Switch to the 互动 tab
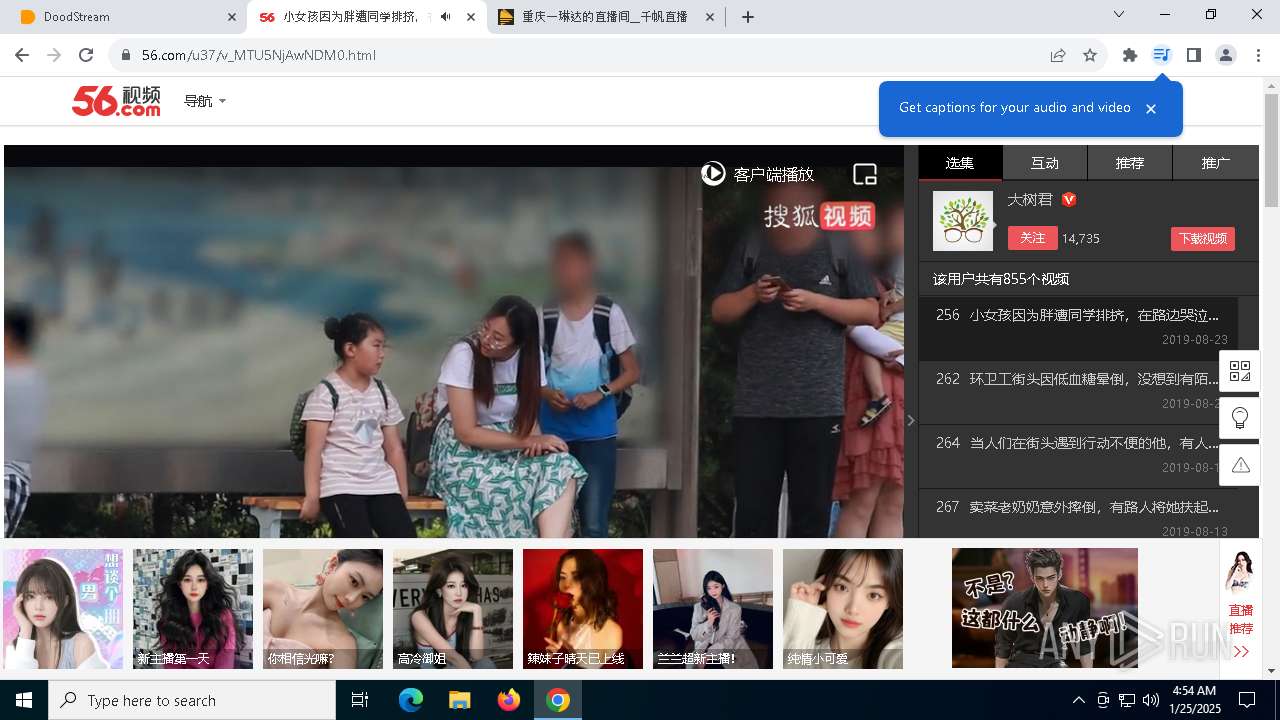 (x=1045, y=163)
